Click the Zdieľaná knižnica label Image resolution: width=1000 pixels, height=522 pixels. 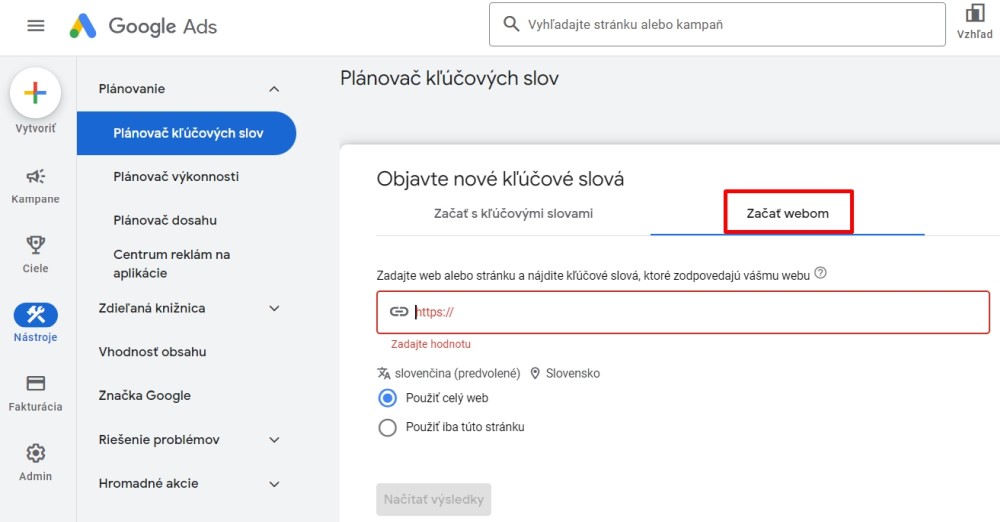[x=152, y=308]
